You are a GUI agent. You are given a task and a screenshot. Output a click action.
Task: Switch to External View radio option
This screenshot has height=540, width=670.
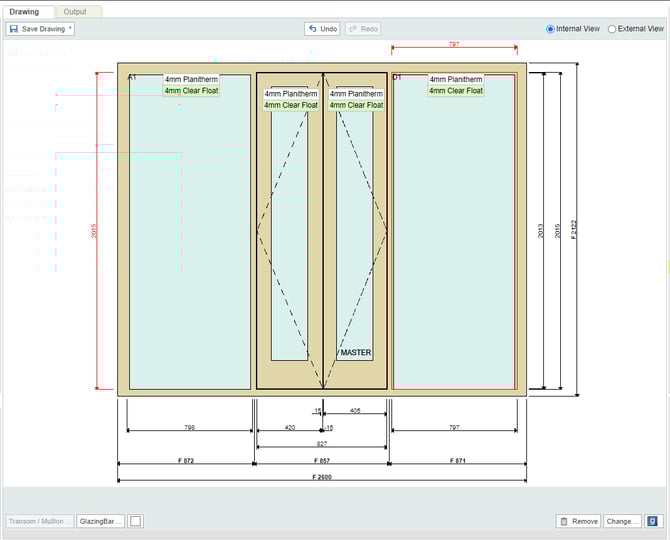tap(612, 29)
